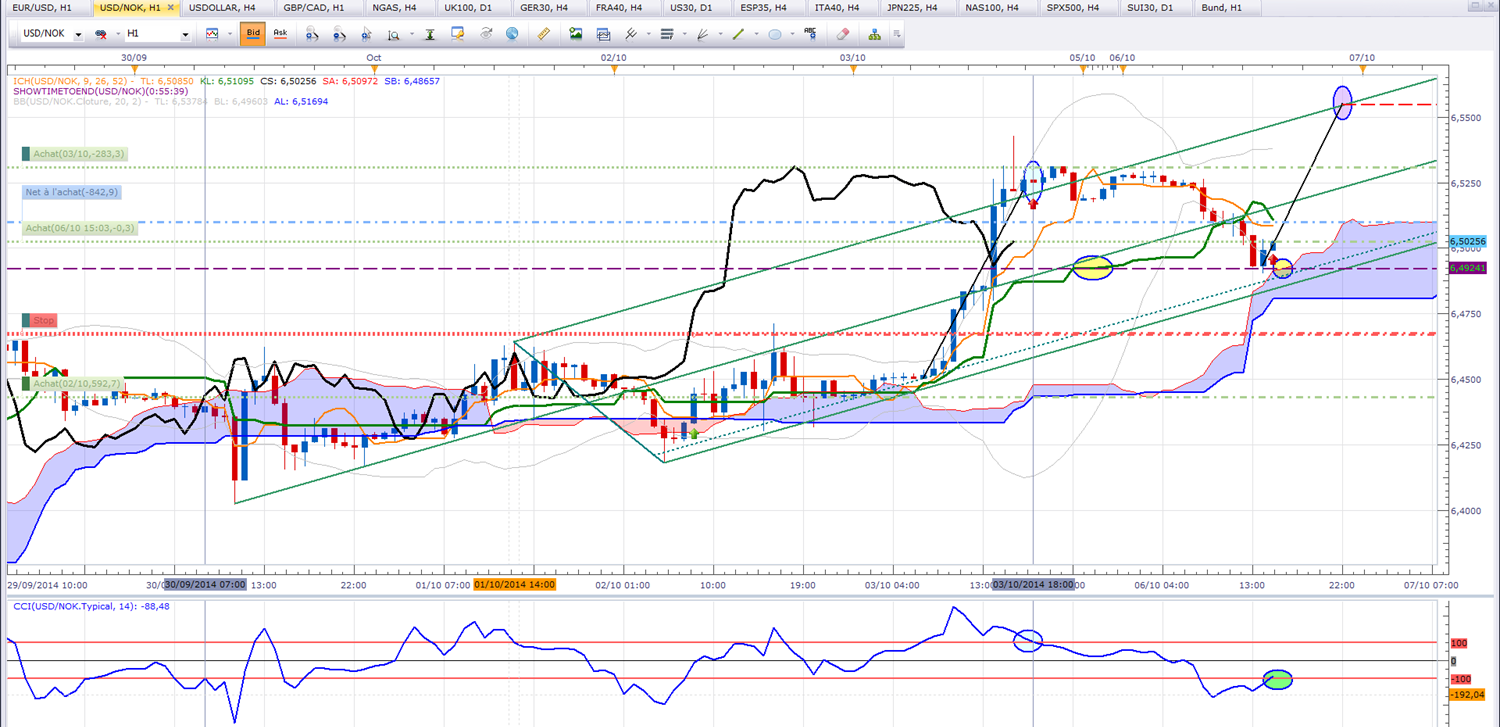Select the CCI(USD/NOK.Typical, 14) indicator label
1500x727 pixels.
(x=91, y=605)
